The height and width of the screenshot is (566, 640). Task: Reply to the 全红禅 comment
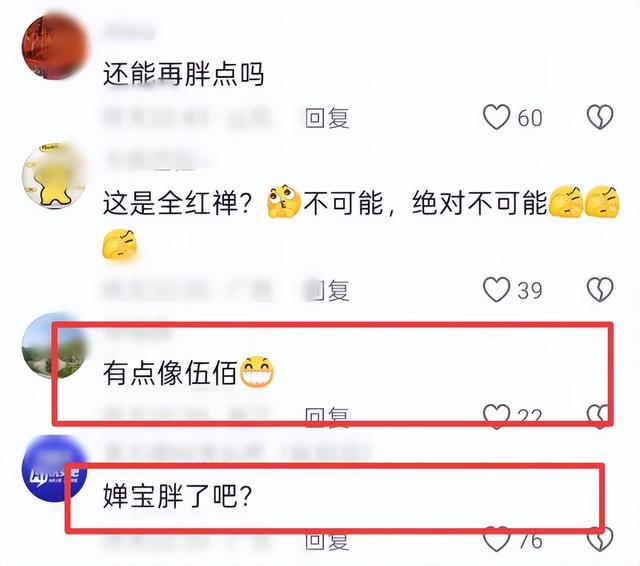pyautogui.click(x=327, y=290)
